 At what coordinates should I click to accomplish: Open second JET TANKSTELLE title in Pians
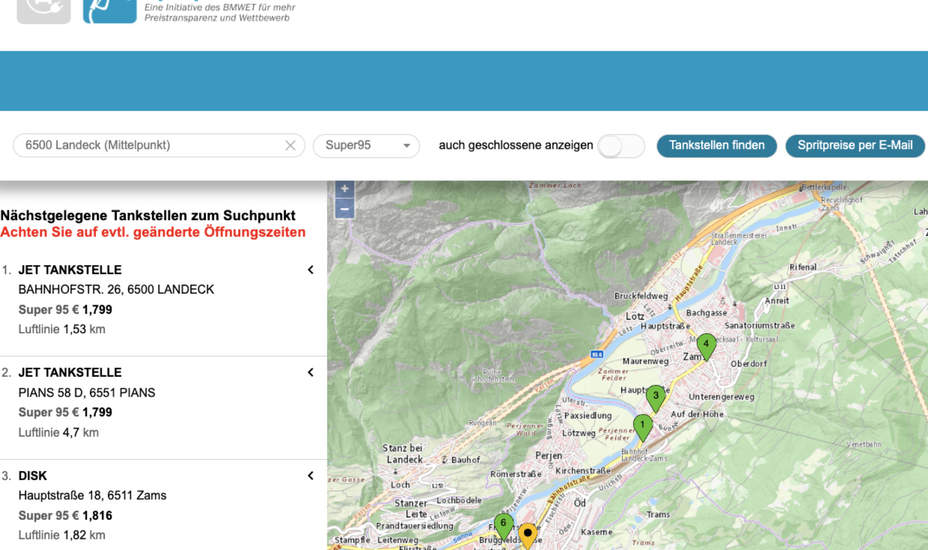70,372
